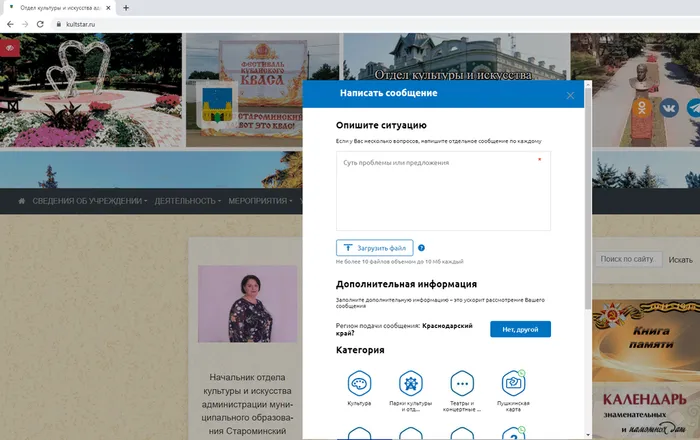Expand the Деятельность menu
The height and width of the screenshot is (440, 700).
coord(188,201)
